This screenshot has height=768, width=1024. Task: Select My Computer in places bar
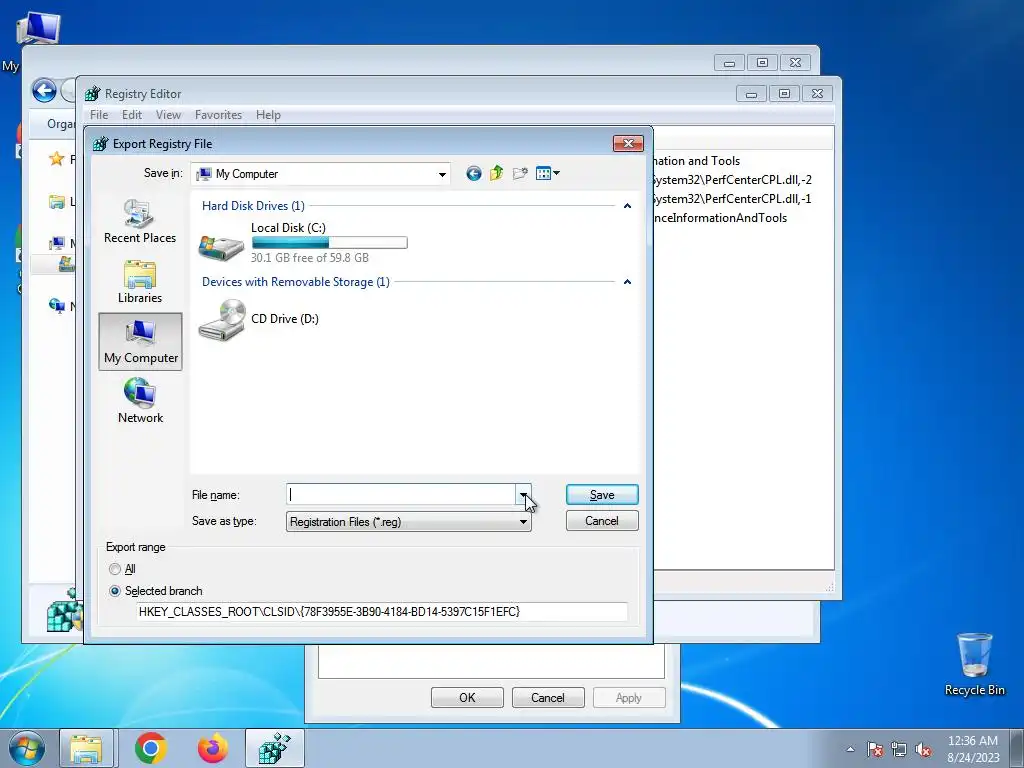(x=140, y=342)
